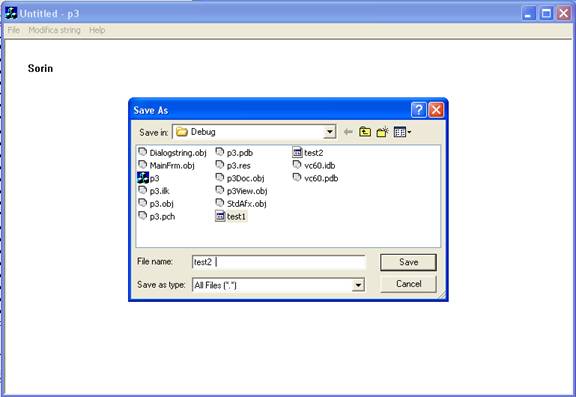
Task: Click the p3.res file icon
Action: (220, 165)
